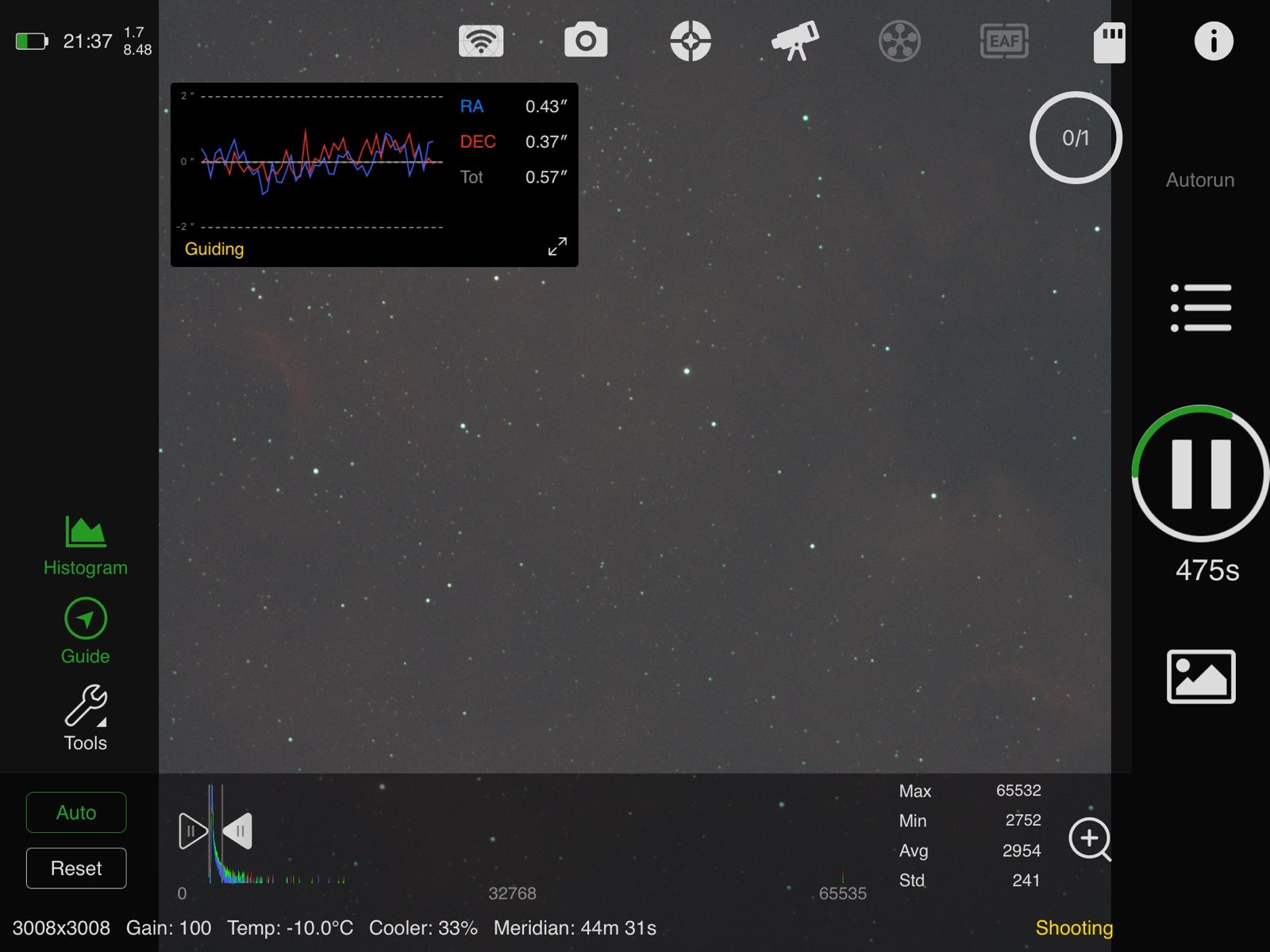Open the main camera settings icon
This screenshot has height=952, width=1270.
[x=586, y=40]
